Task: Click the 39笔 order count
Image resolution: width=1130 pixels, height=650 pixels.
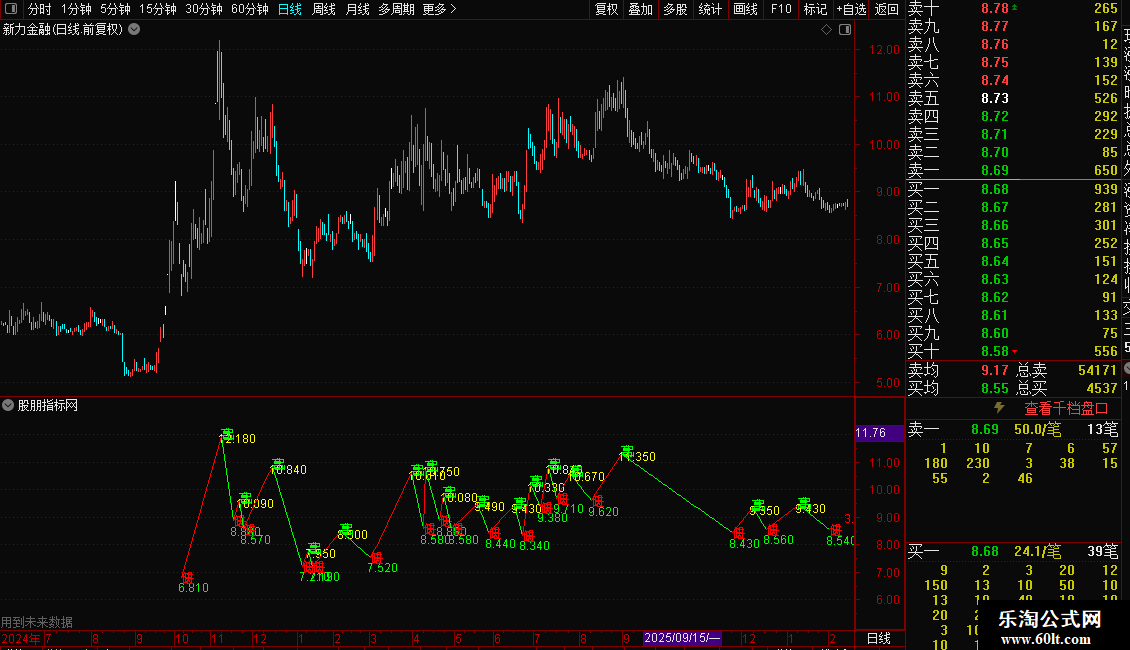Action: [x=1103, y=552]
